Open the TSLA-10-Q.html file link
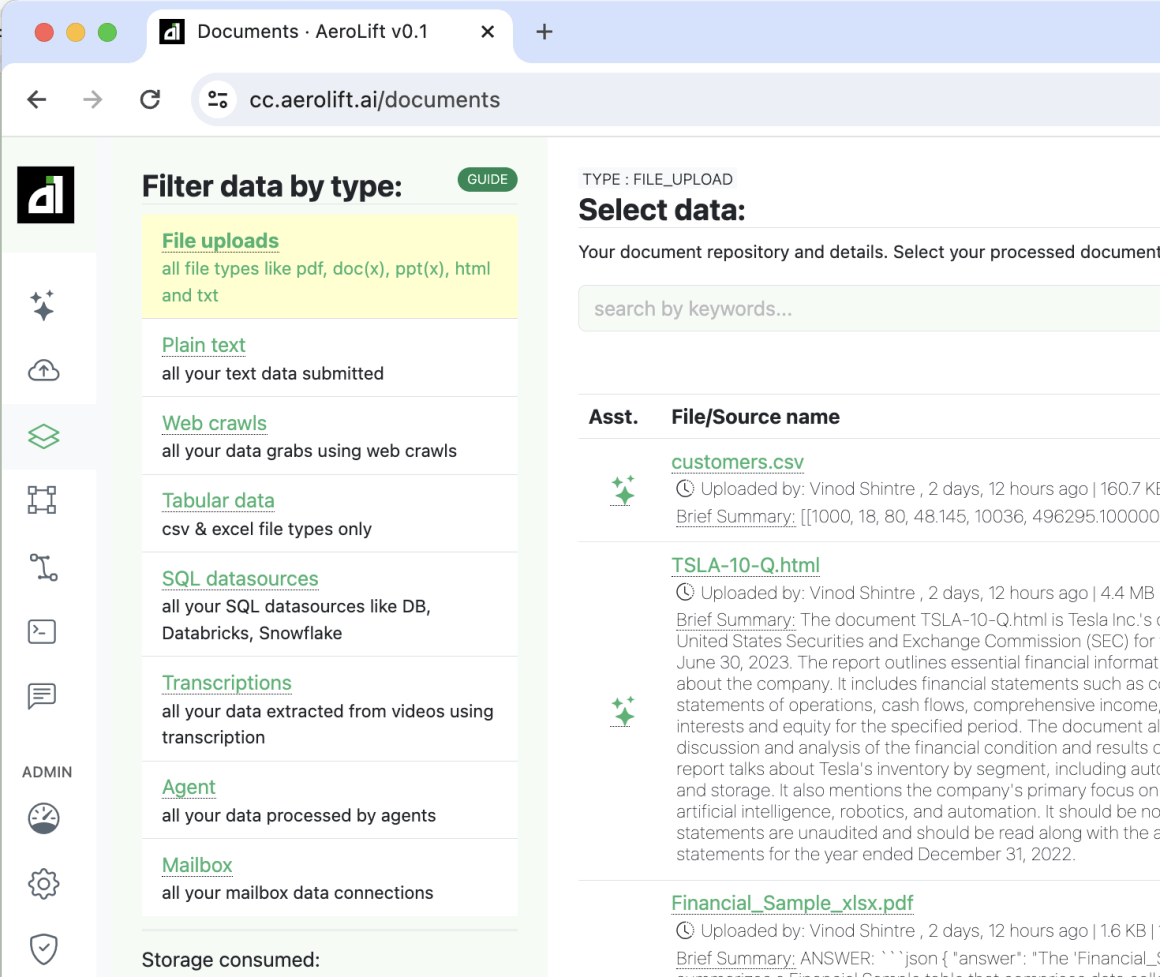The height and width of the screenshot is (977, 1160). 746,566
